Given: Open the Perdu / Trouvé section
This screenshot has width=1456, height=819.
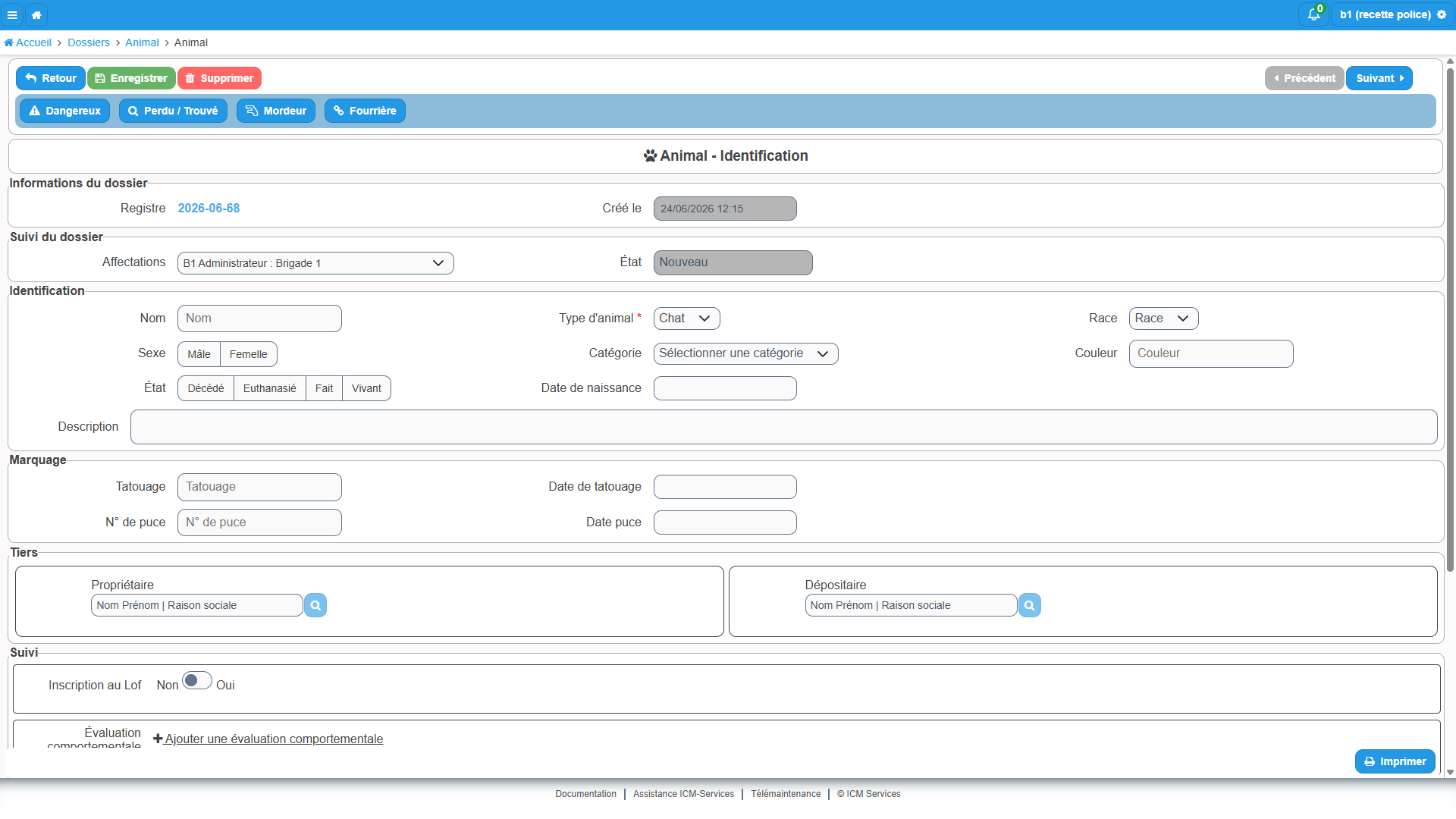Looking at the screenshot, I should tap(173, 111).
